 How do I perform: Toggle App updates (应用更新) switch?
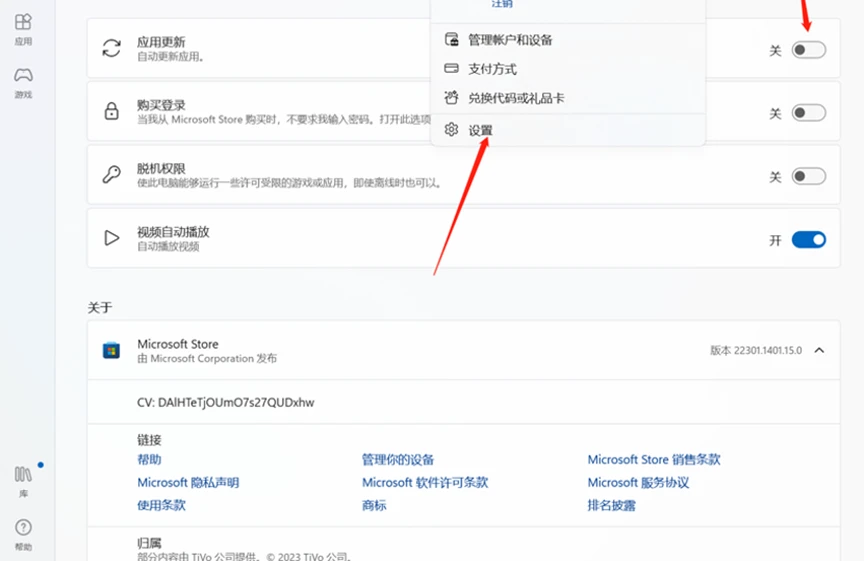(x=809, y=50)
